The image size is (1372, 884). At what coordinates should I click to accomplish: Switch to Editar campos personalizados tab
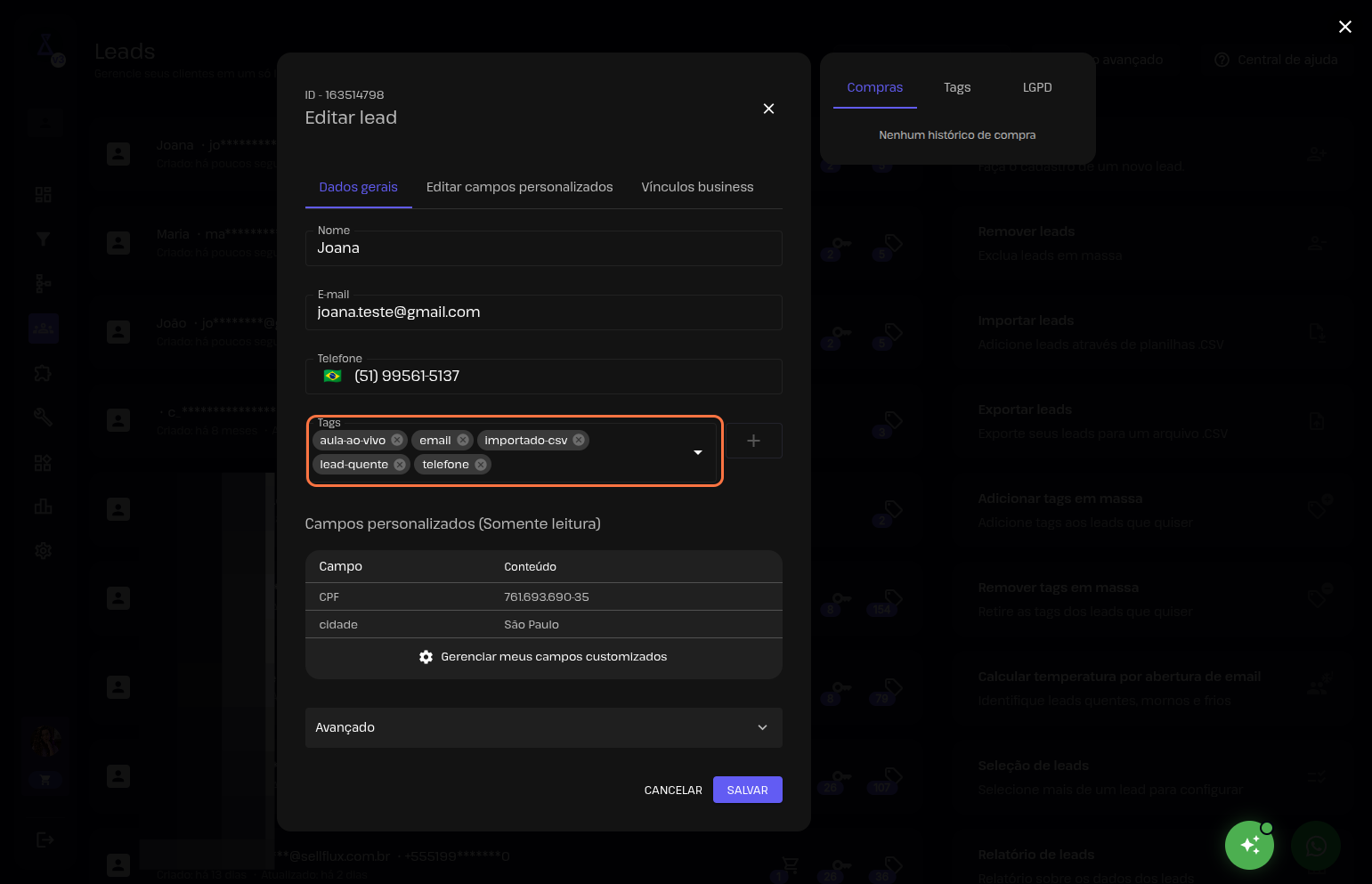(519, 187)
